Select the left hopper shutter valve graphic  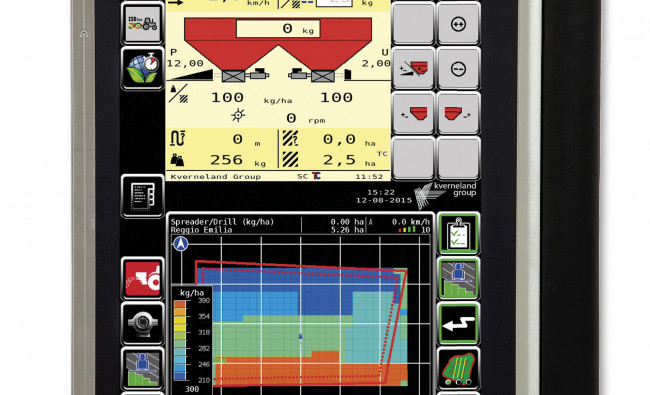point(233,76)
